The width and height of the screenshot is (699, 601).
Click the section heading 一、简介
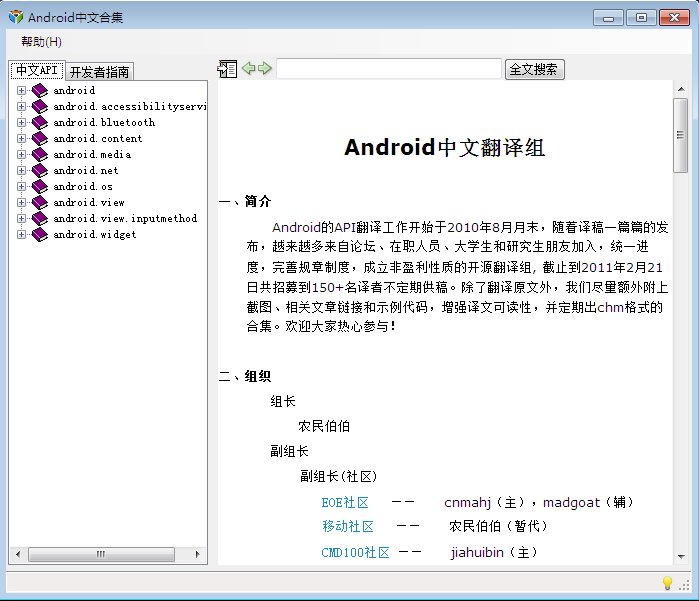click(245, 201)
